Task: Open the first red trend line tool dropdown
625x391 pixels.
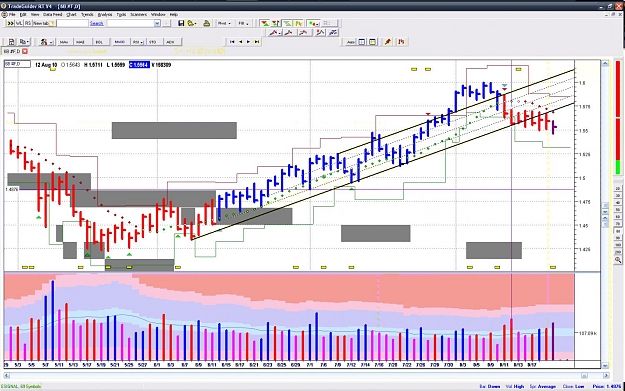Action: [x=275, y=33]
